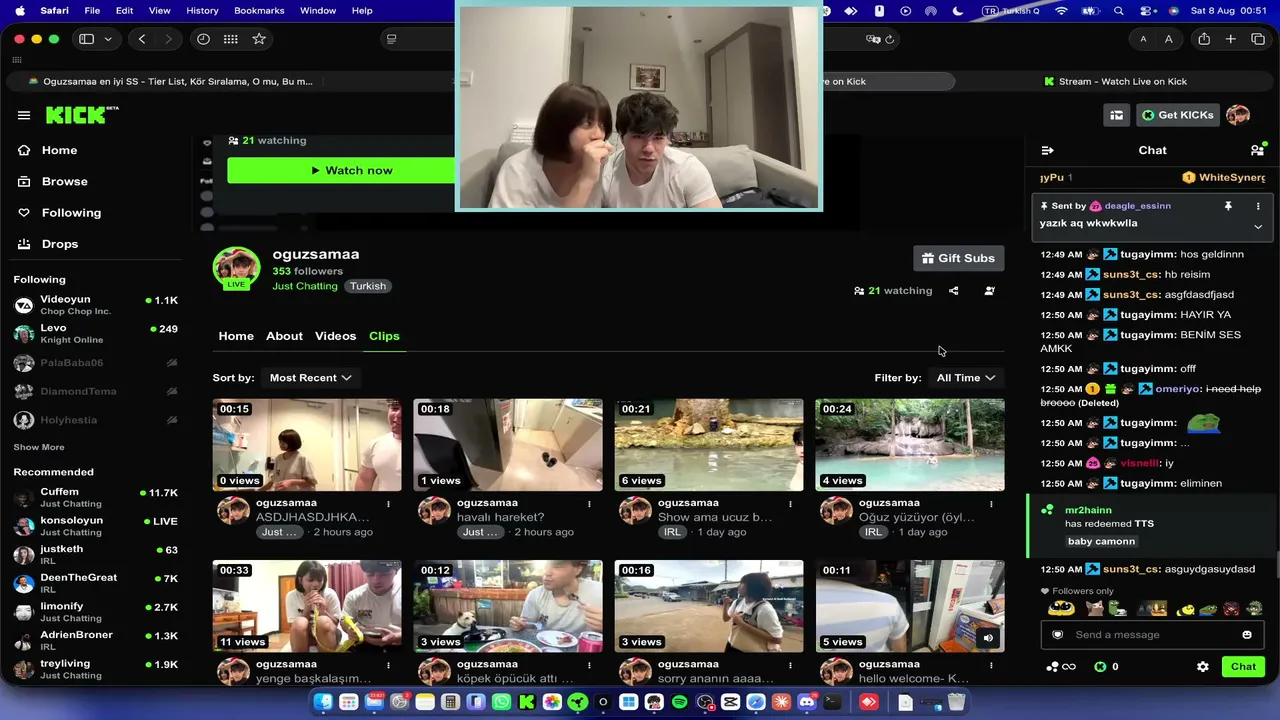The height and width of the screenshot is (720, 1280).
Task: Click the Get KICKs button
Action: [1177, 115]
